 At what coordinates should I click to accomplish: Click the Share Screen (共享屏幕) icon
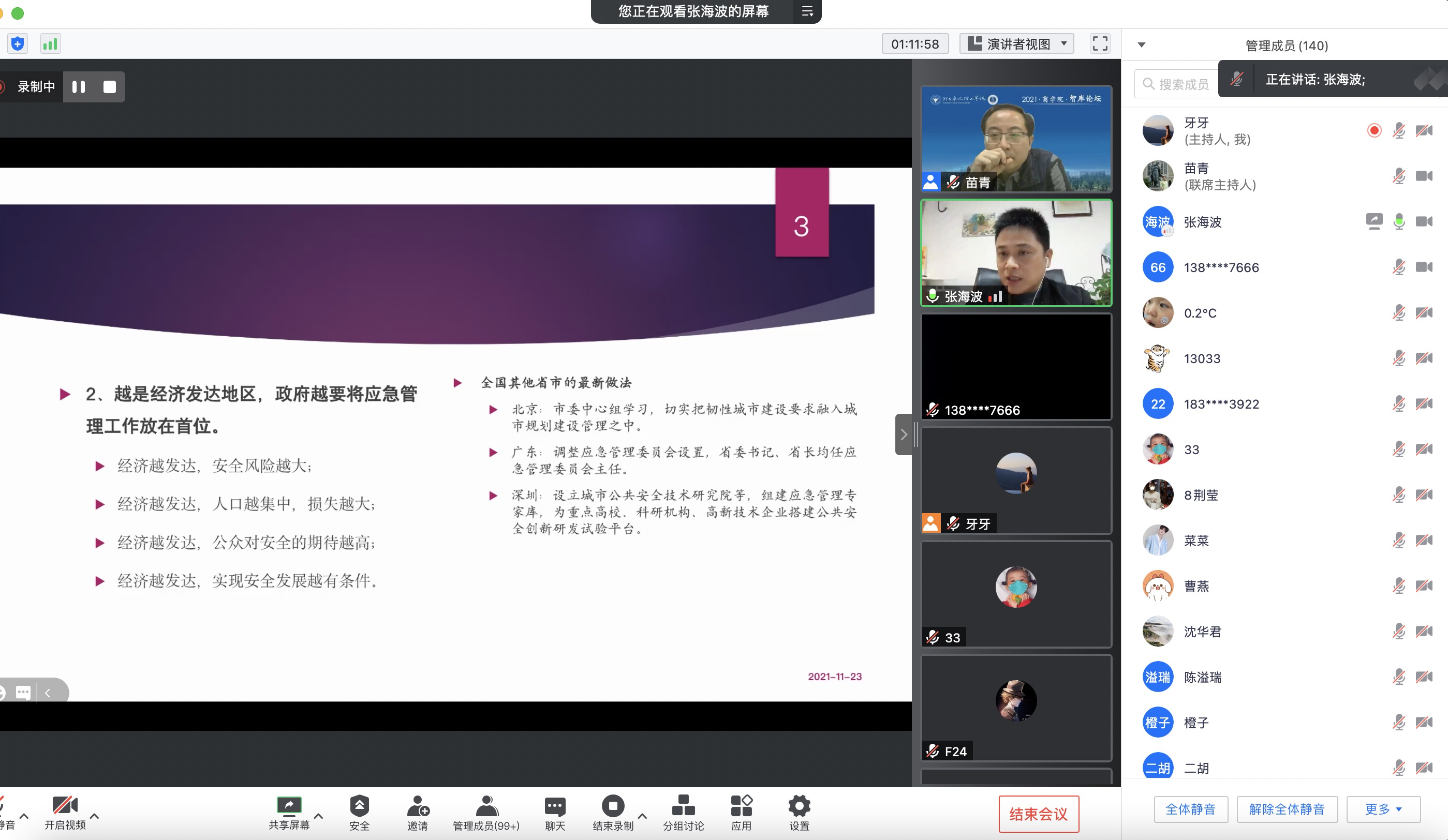(x=288, y=805)
